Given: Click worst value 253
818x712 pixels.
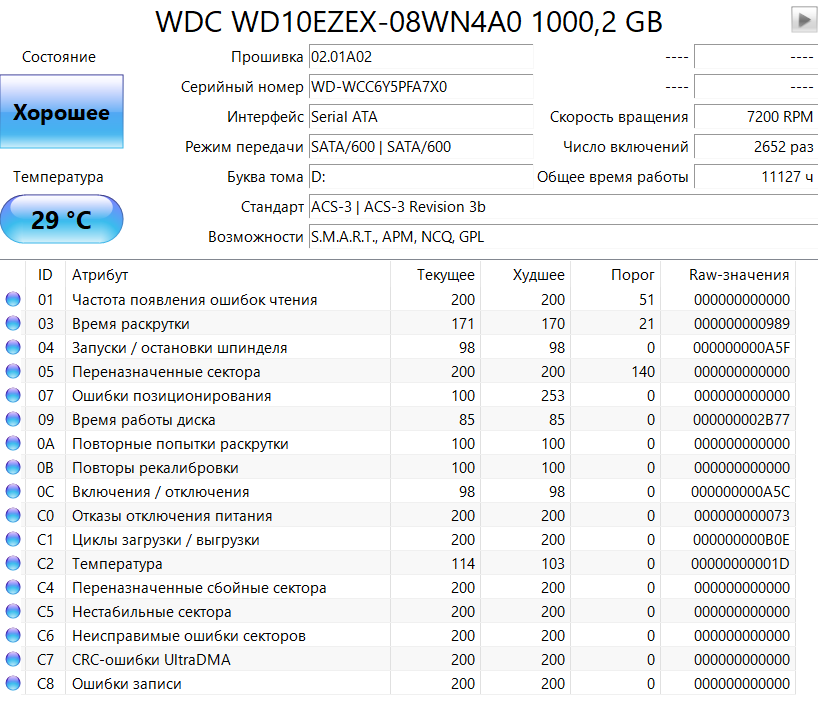Looking at the screenshot, I should 552,395.
